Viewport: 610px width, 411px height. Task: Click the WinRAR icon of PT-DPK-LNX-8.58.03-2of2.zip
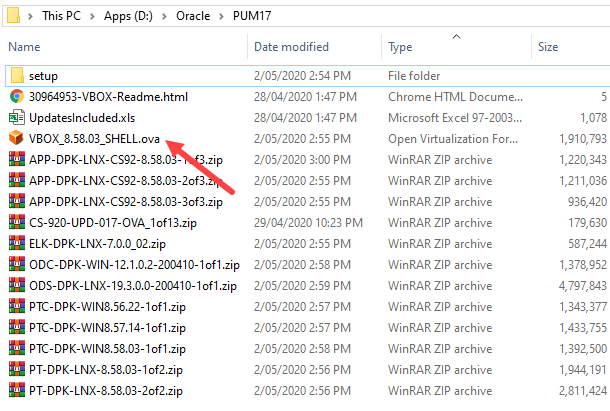click(x=17, y=390)
